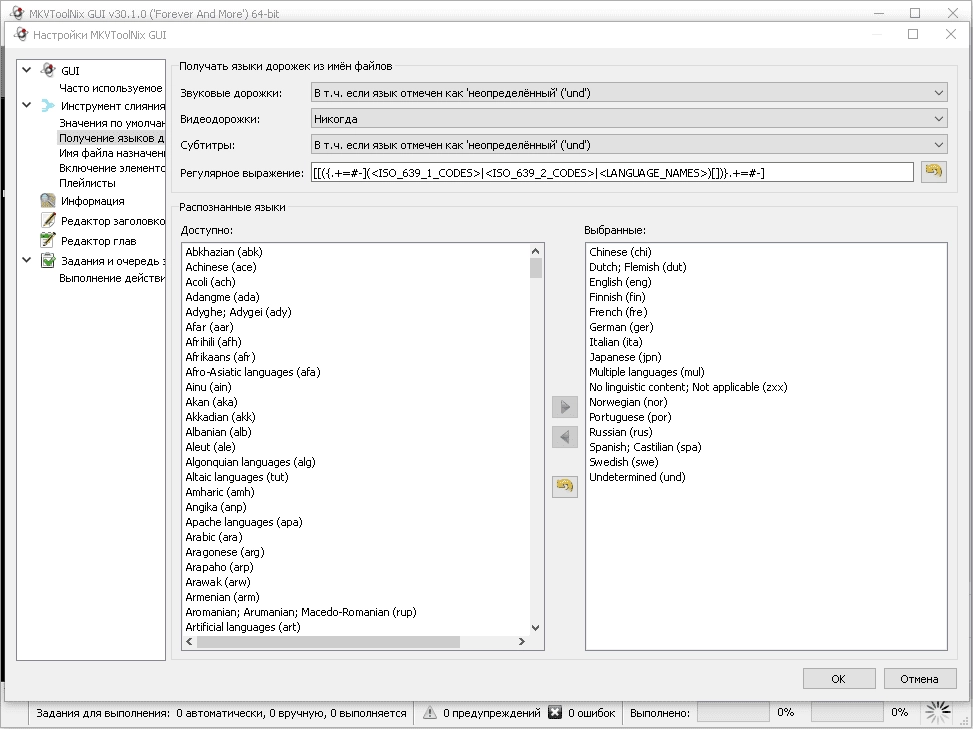This screenshot has height=729, width=973.
Task: Select Часто используемое settings page
Action: (110, 88)
